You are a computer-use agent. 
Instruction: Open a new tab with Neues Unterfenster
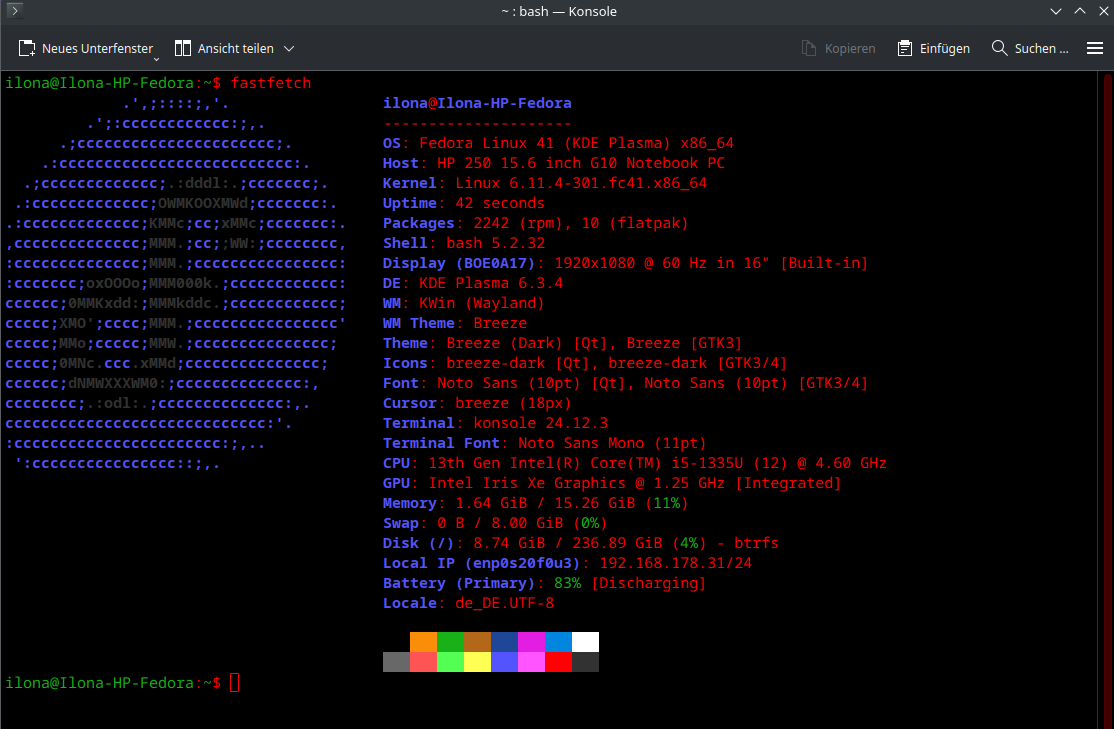tap(85, 48)
